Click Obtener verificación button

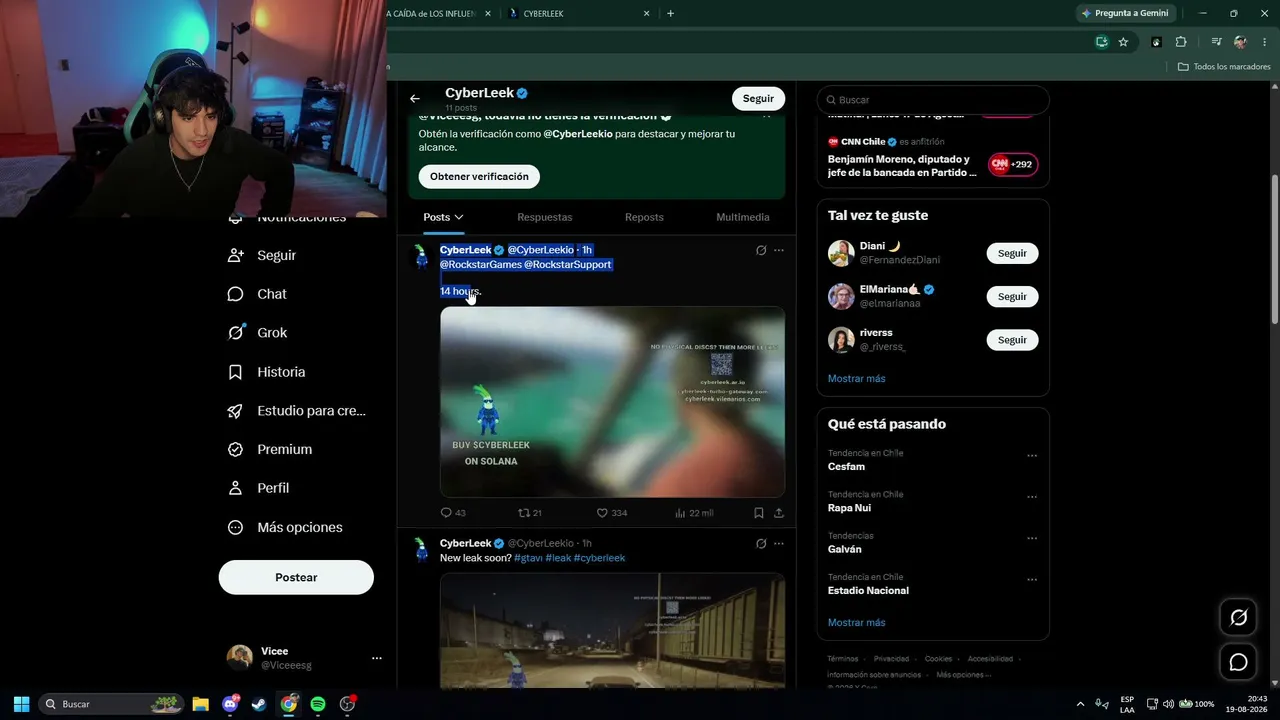click(x=479, y=177)
